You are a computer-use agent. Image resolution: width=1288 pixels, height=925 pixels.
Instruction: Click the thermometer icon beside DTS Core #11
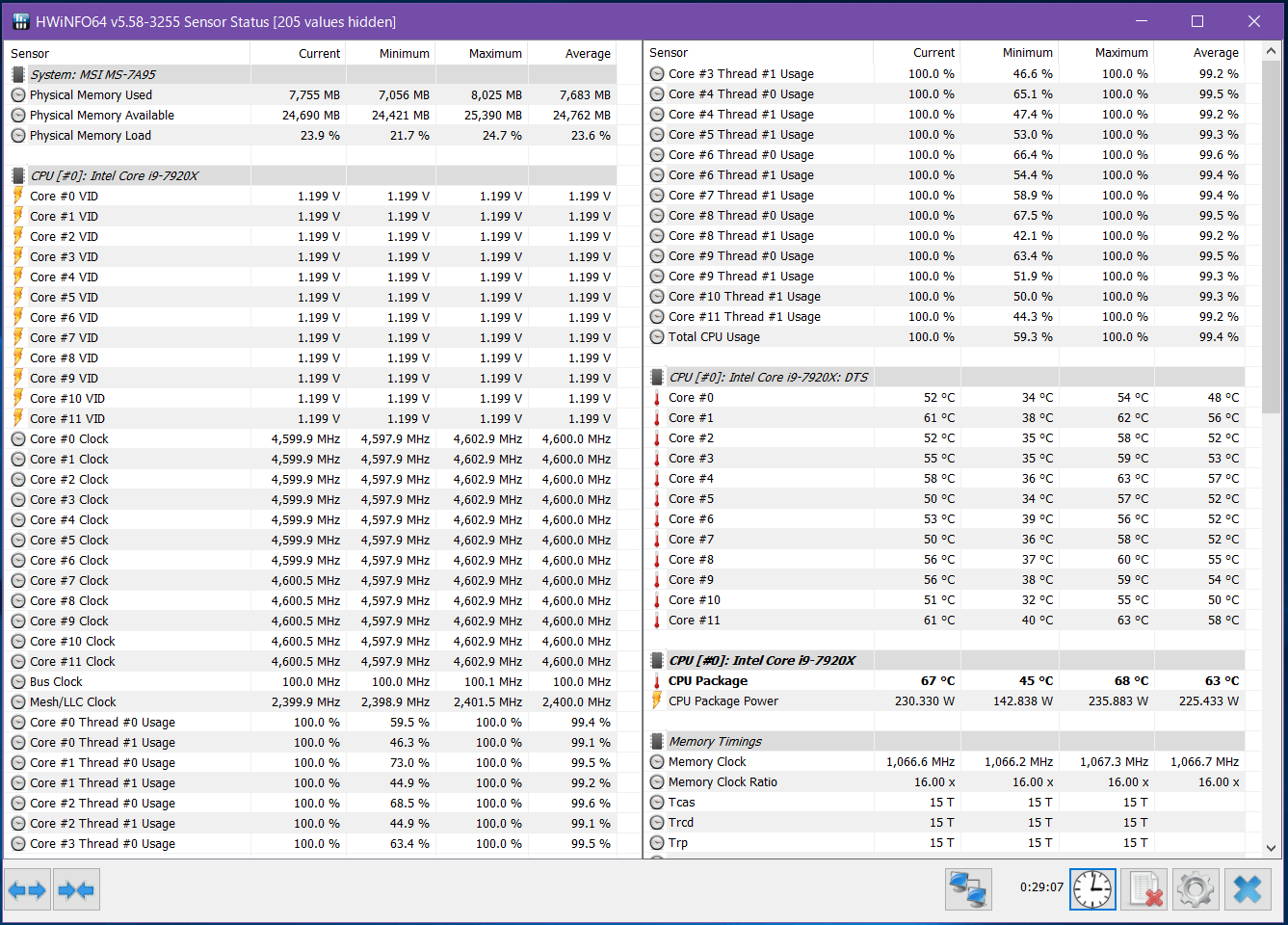tap(657, 620)
